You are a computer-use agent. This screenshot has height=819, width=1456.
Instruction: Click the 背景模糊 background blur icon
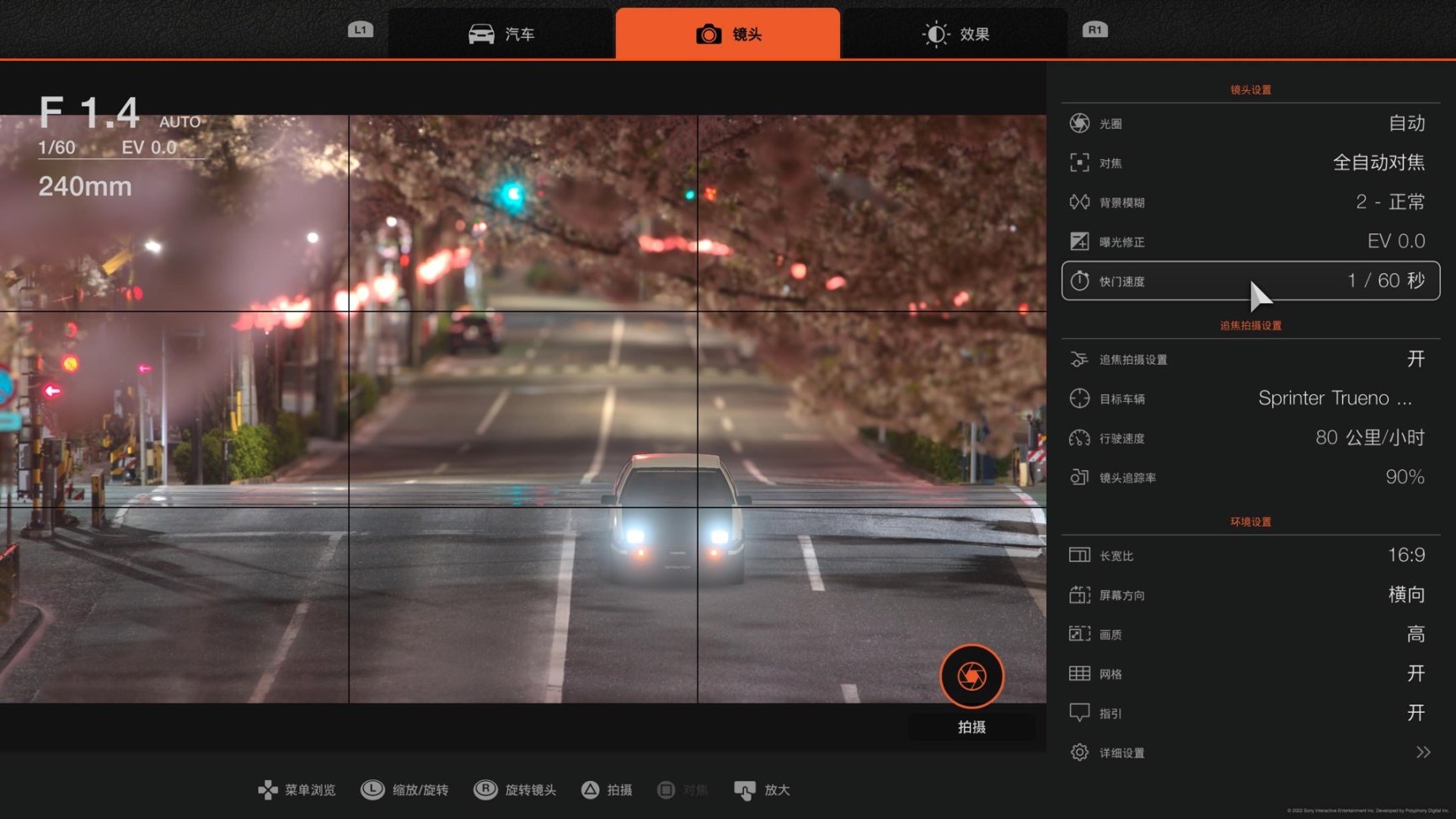(1079, 202)
